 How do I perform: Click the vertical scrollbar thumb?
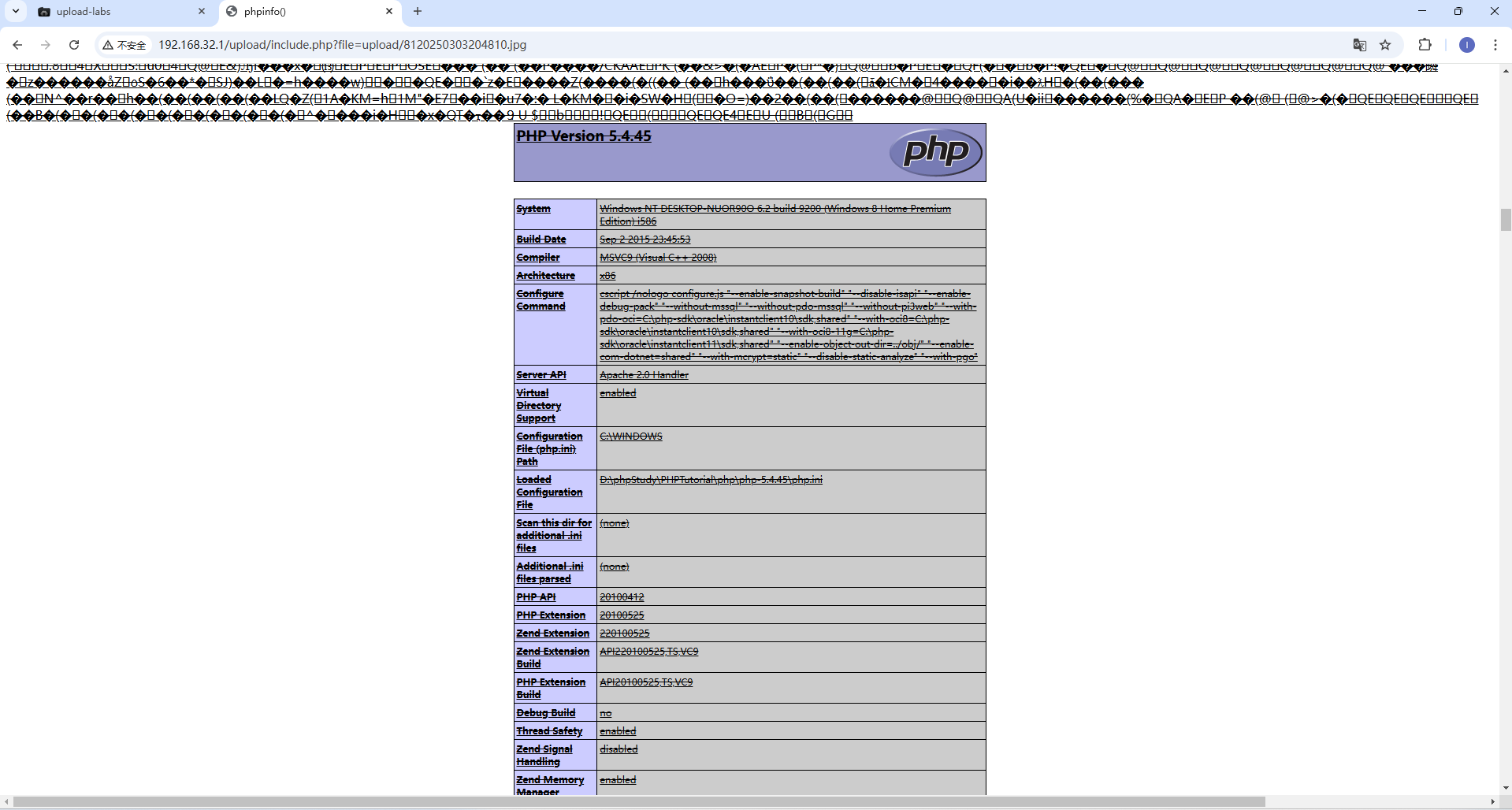pyautogui.click(x=1506, y=220)
